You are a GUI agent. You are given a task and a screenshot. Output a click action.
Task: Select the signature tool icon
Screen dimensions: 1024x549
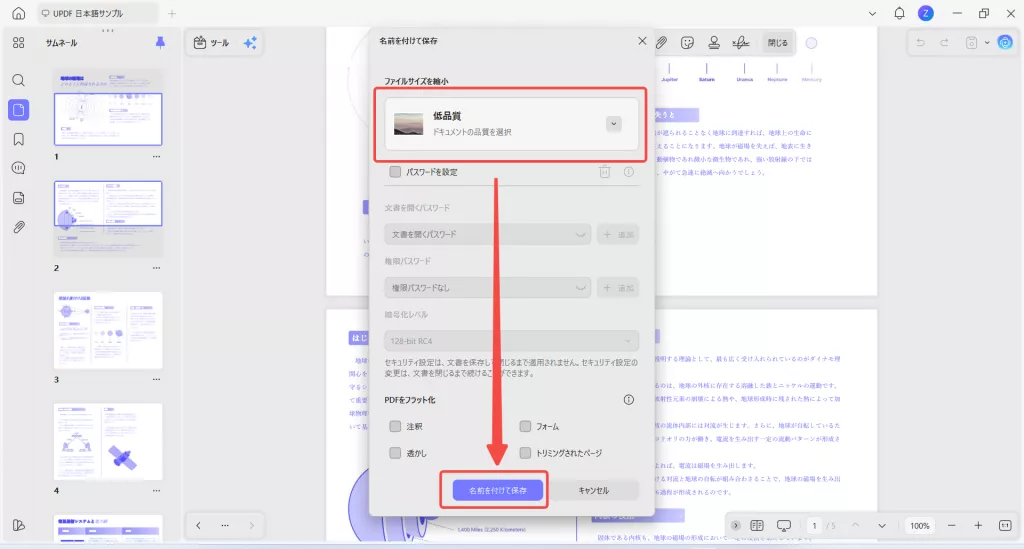(741, 42)
